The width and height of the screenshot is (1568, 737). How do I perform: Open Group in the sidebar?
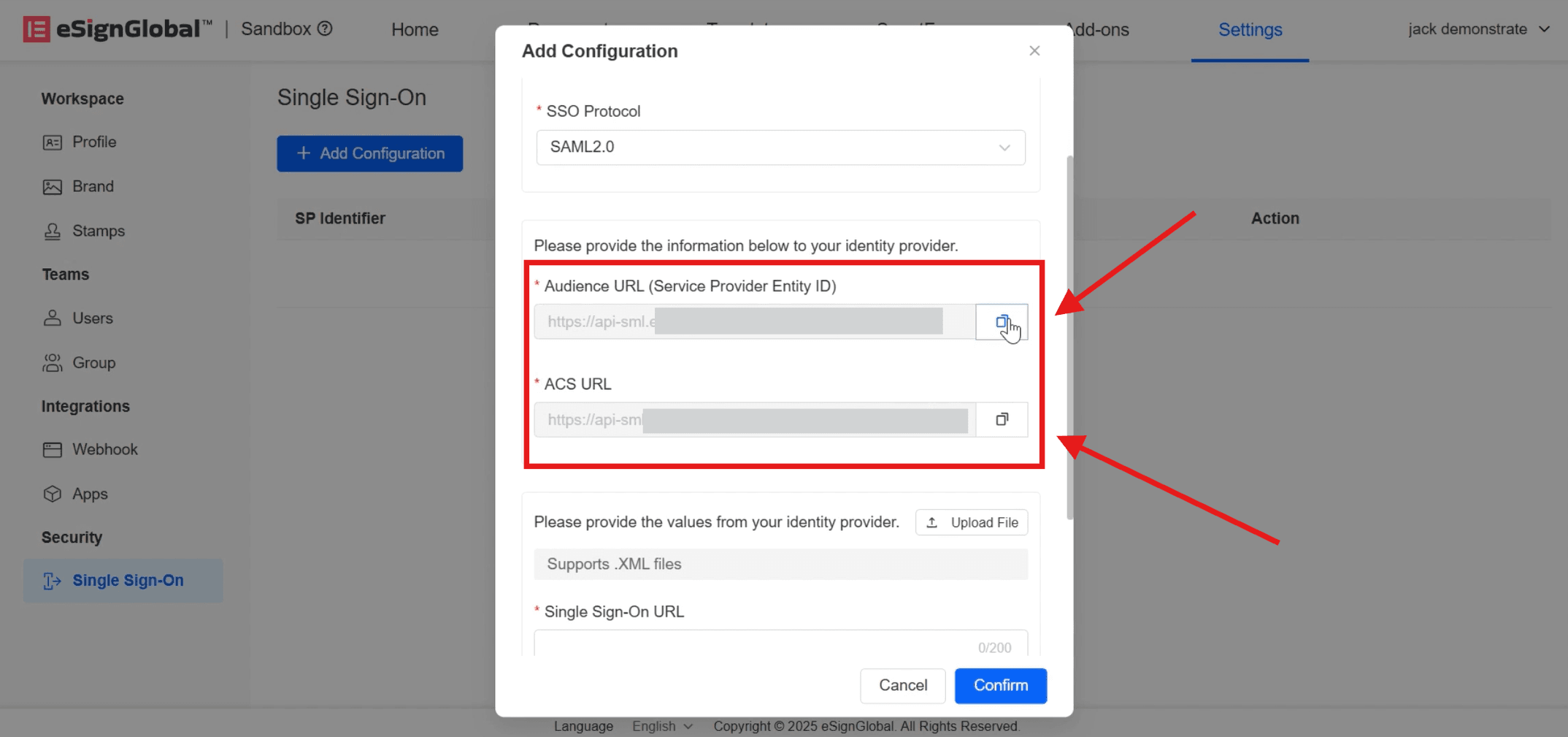coord(93,363)
